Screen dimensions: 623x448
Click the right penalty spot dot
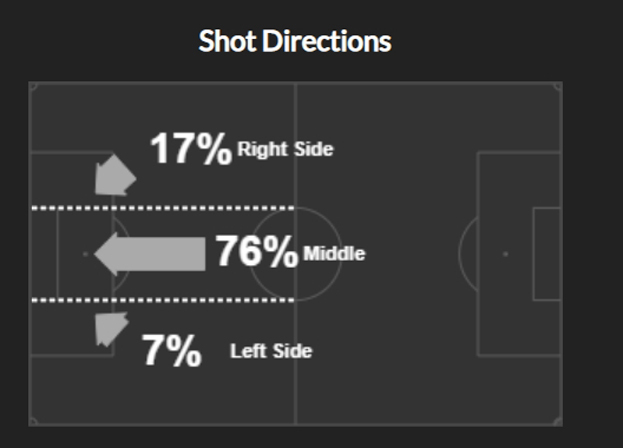click(505, 254)
